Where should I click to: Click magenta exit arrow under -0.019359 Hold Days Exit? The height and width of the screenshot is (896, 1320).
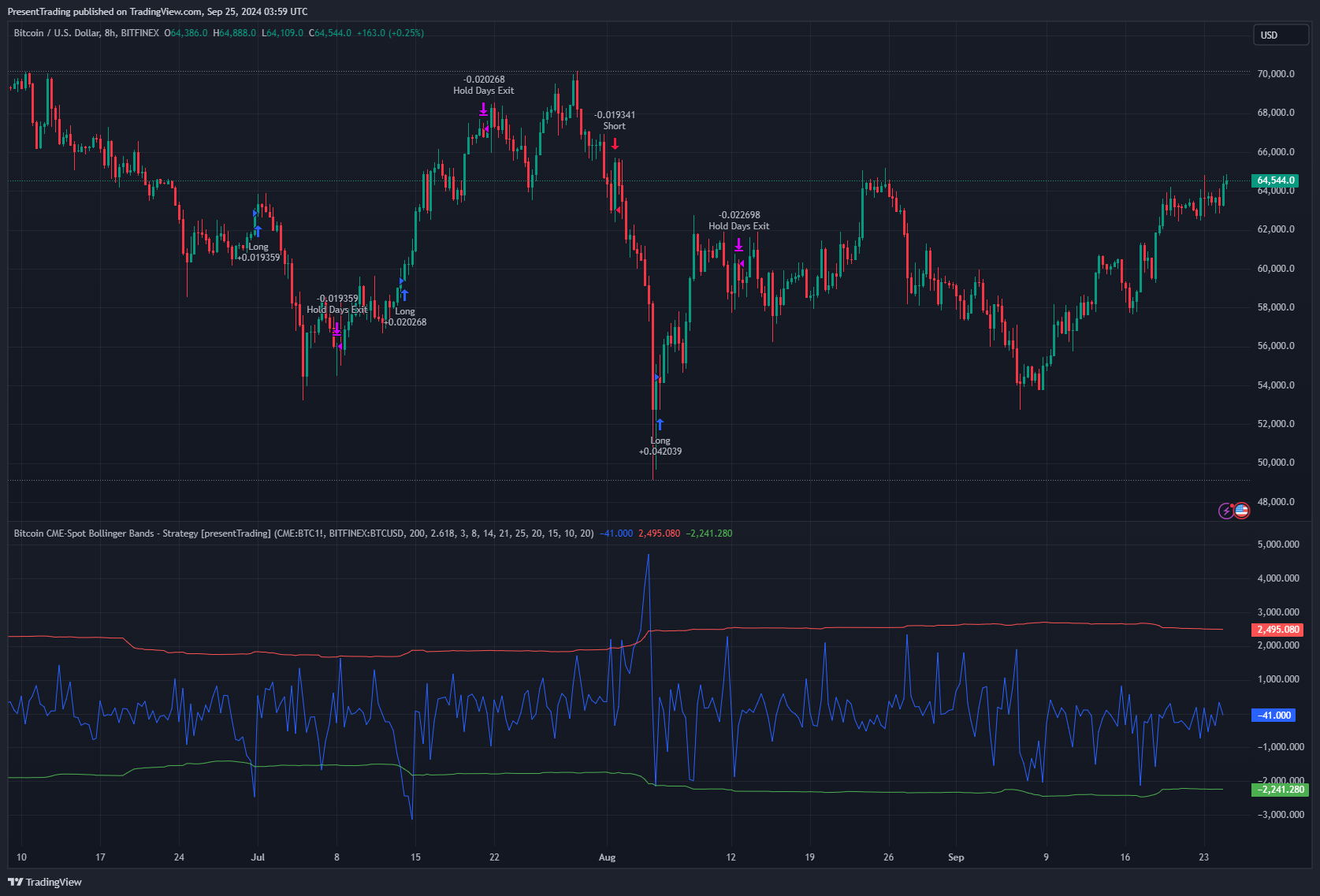(337, 329)
